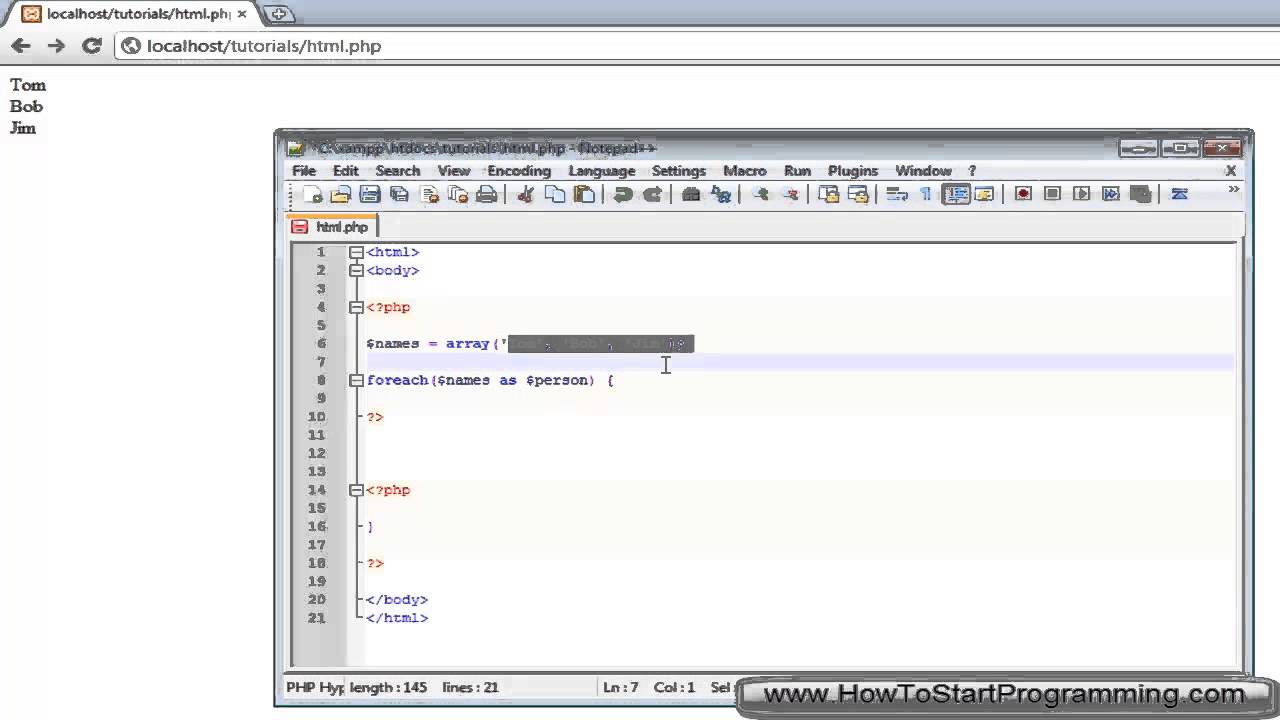Open the Edit menu

pyautogui.click(x=346, y=171)
